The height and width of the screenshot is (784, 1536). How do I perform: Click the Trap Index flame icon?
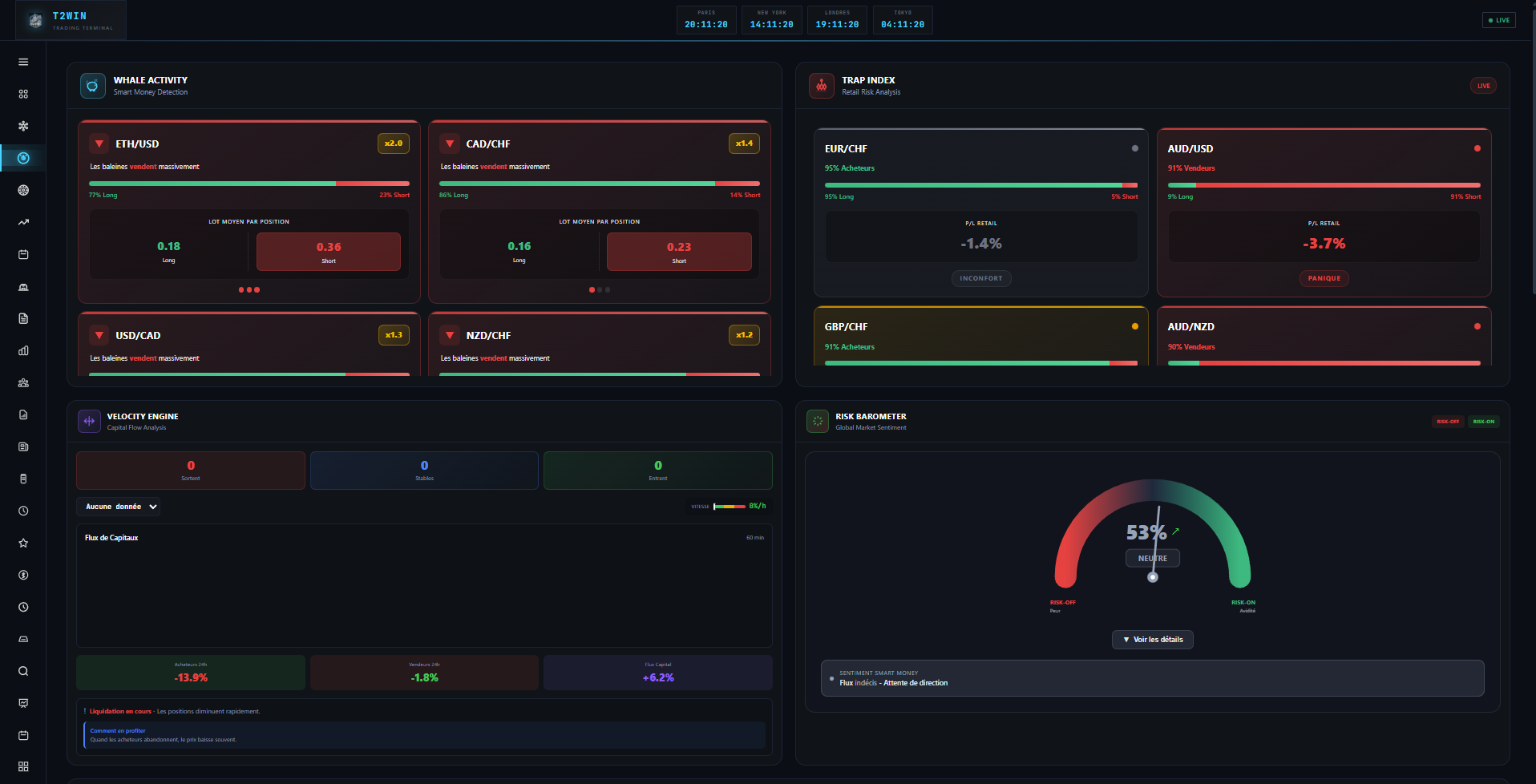click(x=821, y=85)
